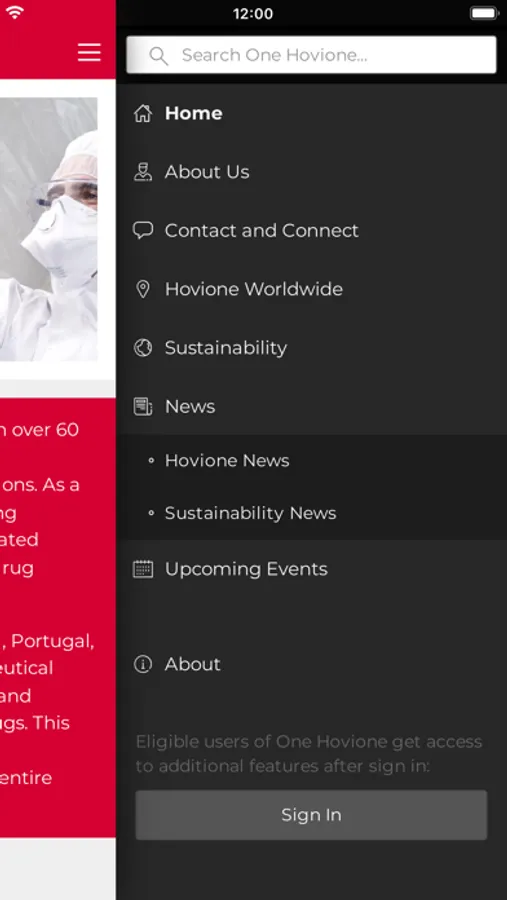Click the globe icon beside Sustainability
This screenshot has width=507, height=900.
[143, 348]
